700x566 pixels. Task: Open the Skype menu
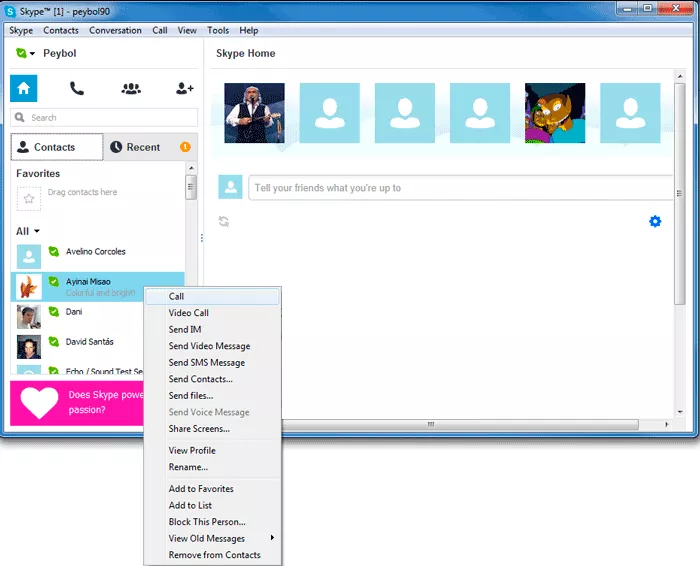click(21, 30)
